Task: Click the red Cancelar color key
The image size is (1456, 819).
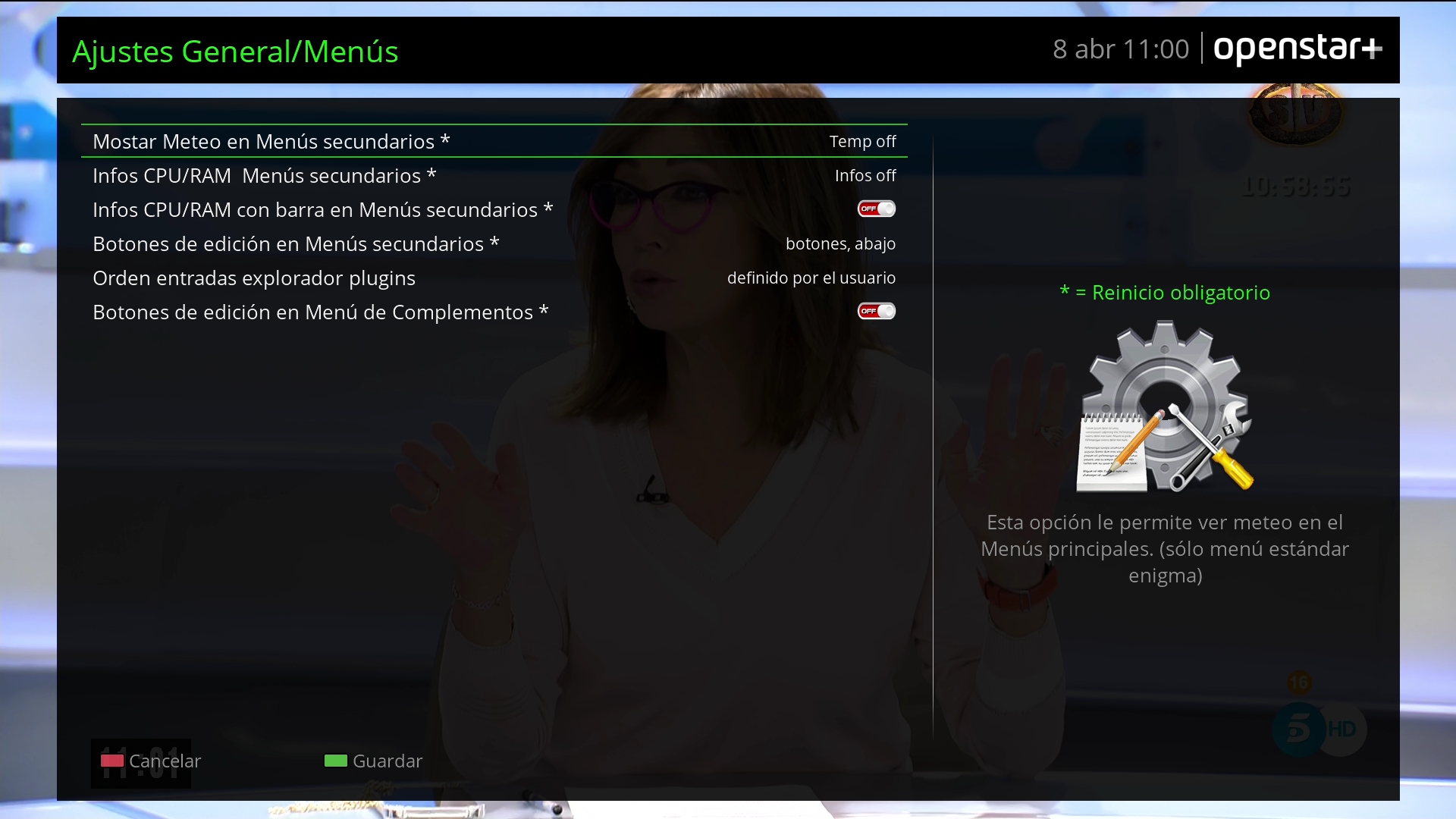Action: (x=112, y=761)
